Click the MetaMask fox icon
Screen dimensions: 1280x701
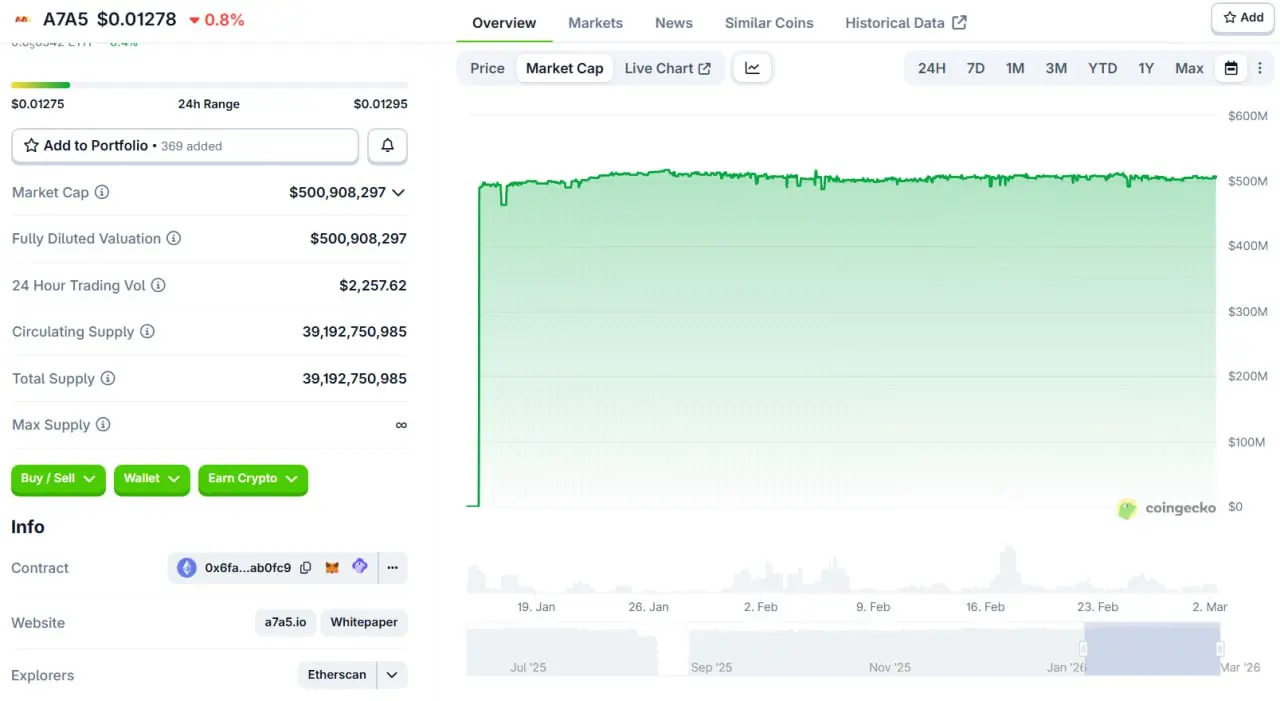click(332, 568)
